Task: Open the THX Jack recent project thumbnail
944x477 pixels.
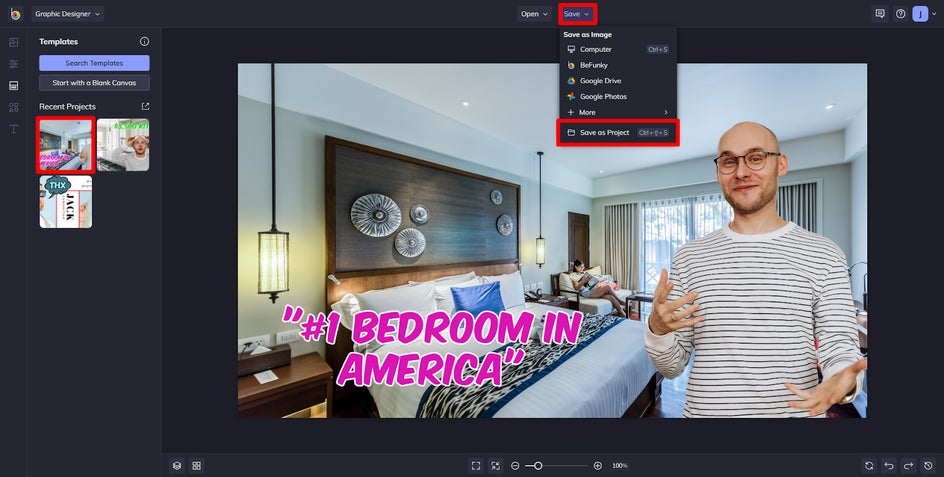Action: [x=66, y=202]
